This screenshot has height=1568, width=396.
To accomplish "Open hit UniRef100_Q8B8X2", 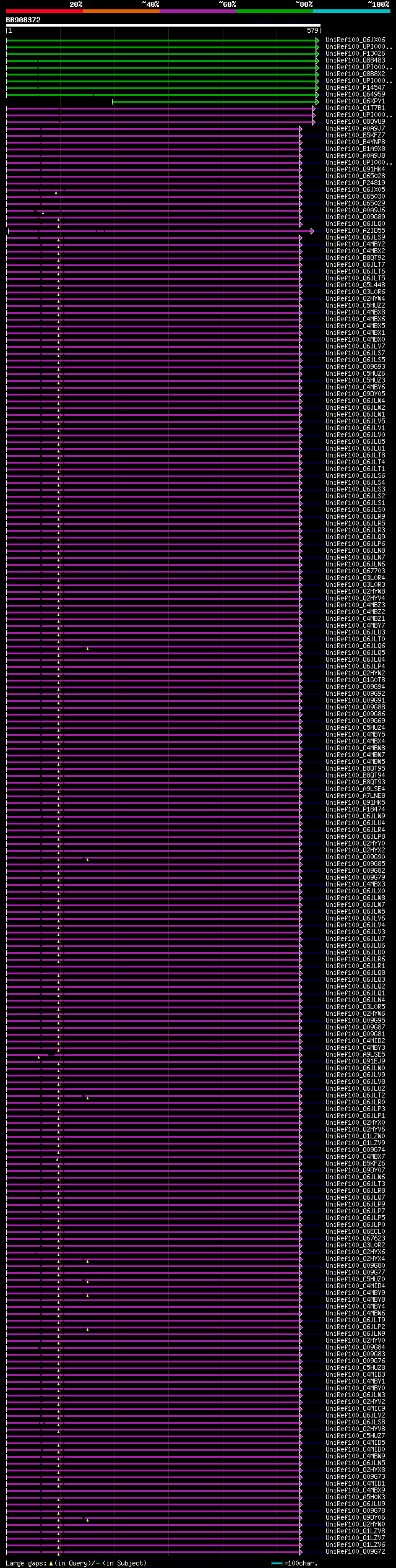I will 355,74.
